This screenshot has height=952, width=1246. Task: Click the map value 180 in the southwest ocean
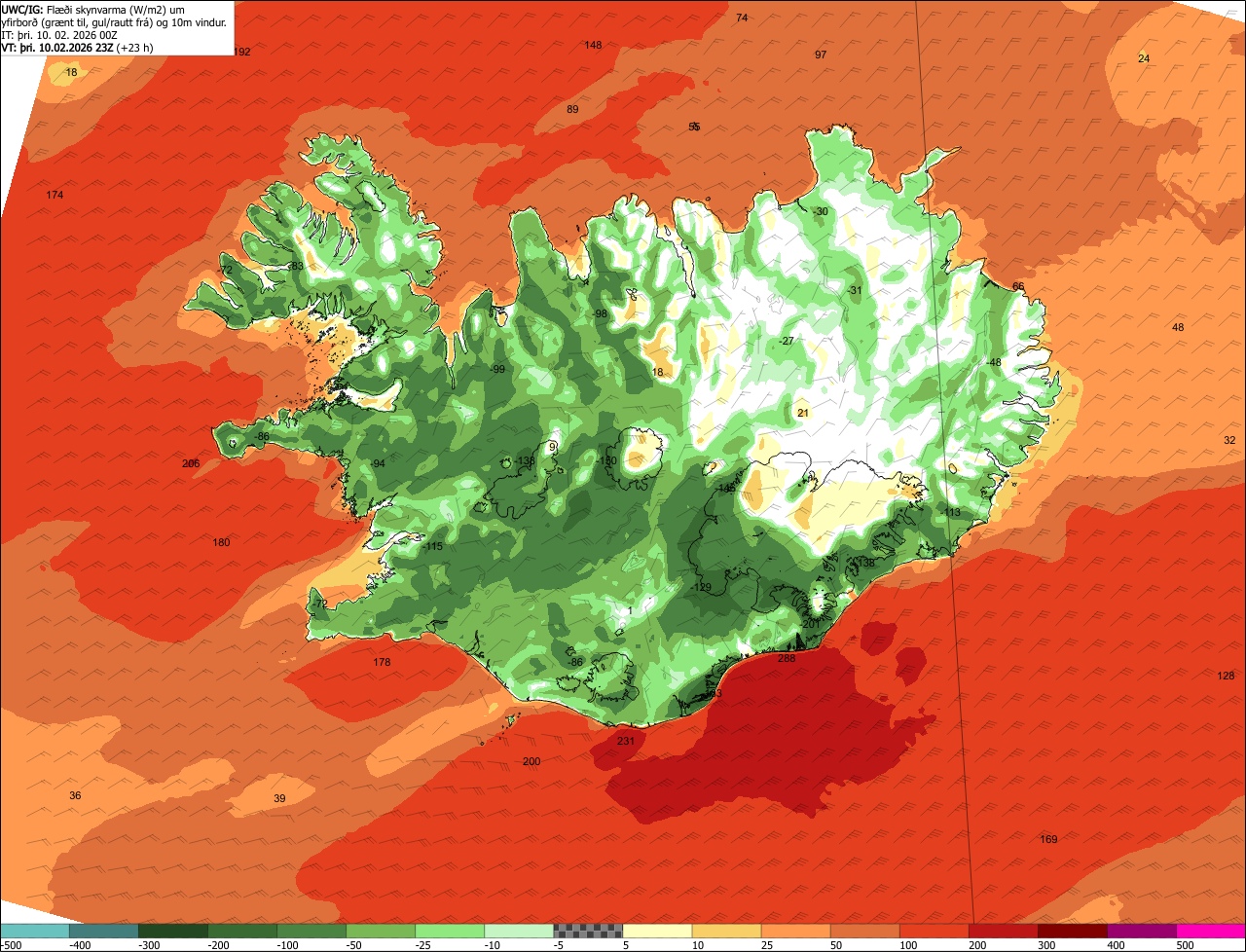(222, 542)
